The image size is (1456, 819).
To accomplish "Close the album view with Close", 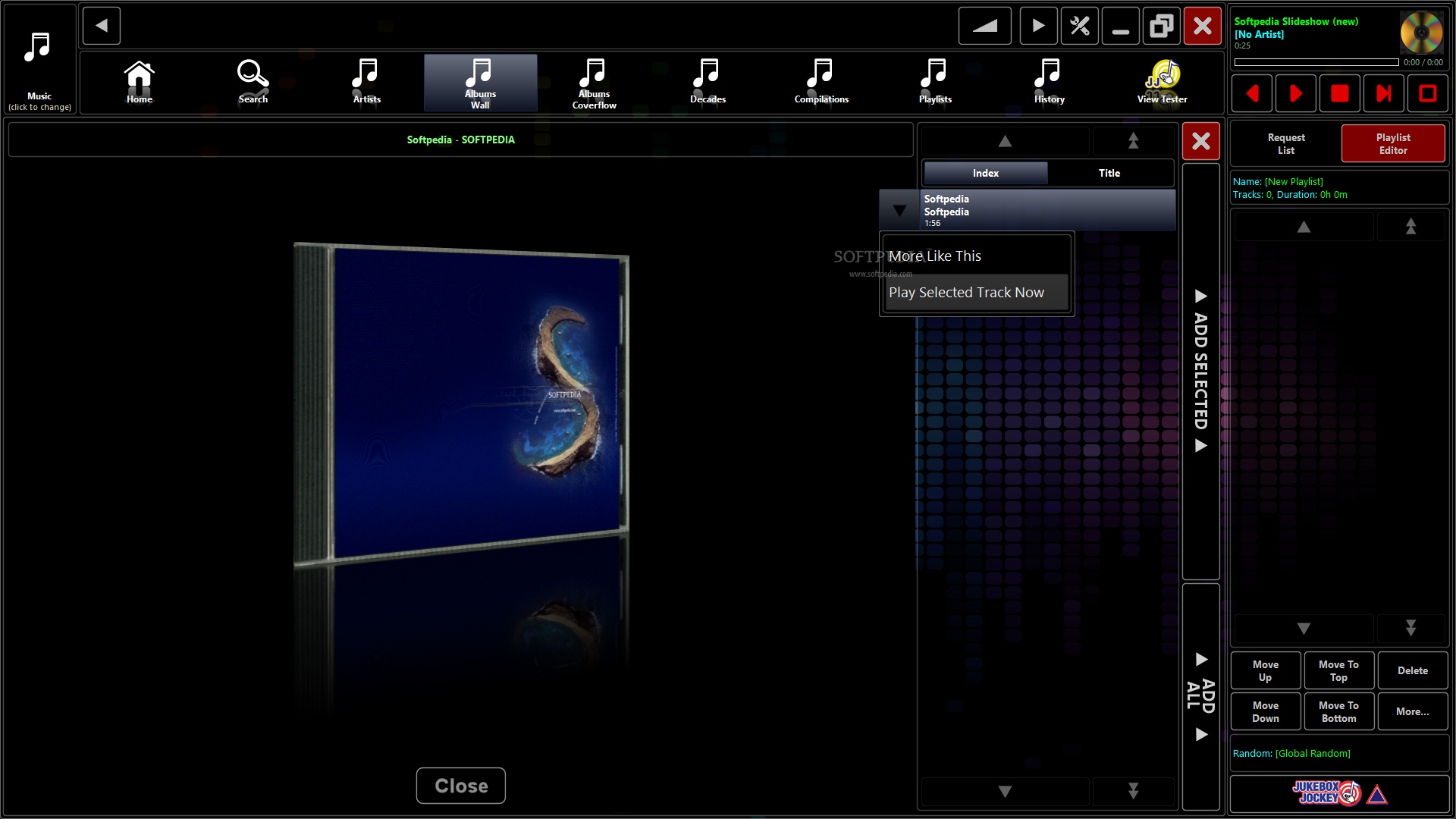I will 461,786.
